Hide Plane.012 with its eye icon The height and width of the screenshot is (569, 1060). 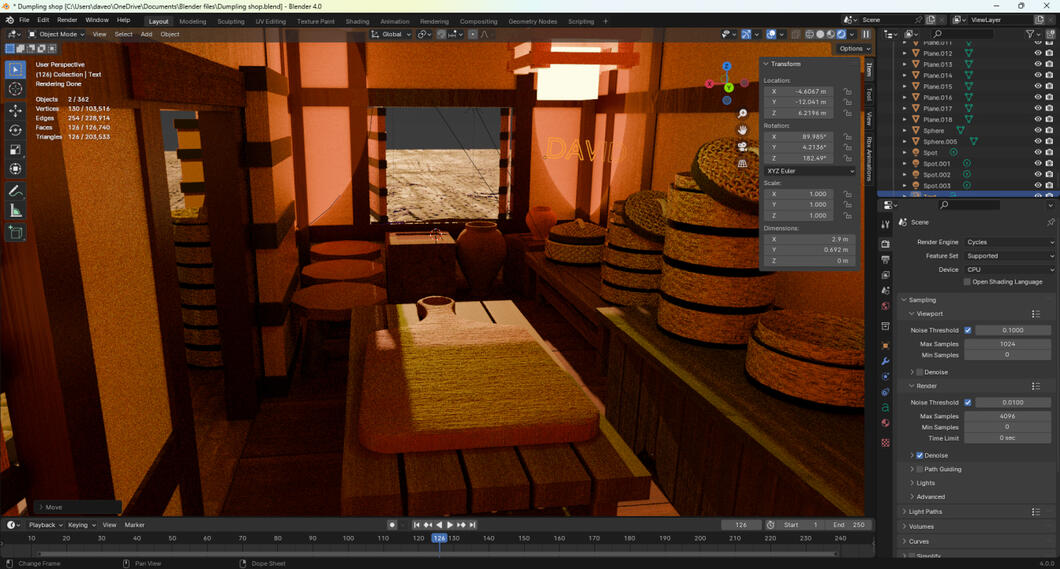click(x=1038, y=53)
